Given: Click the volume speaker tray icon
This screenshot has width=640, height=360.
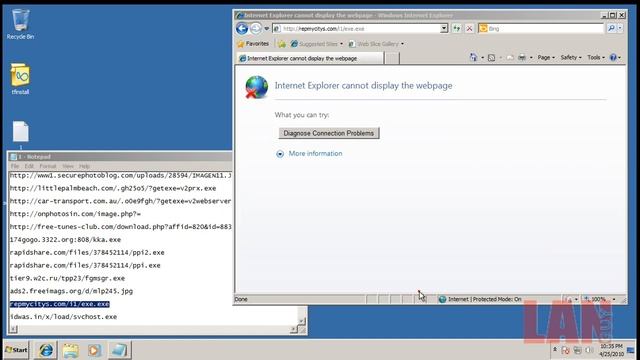Looking at the screenshot, I should (589, 350).
